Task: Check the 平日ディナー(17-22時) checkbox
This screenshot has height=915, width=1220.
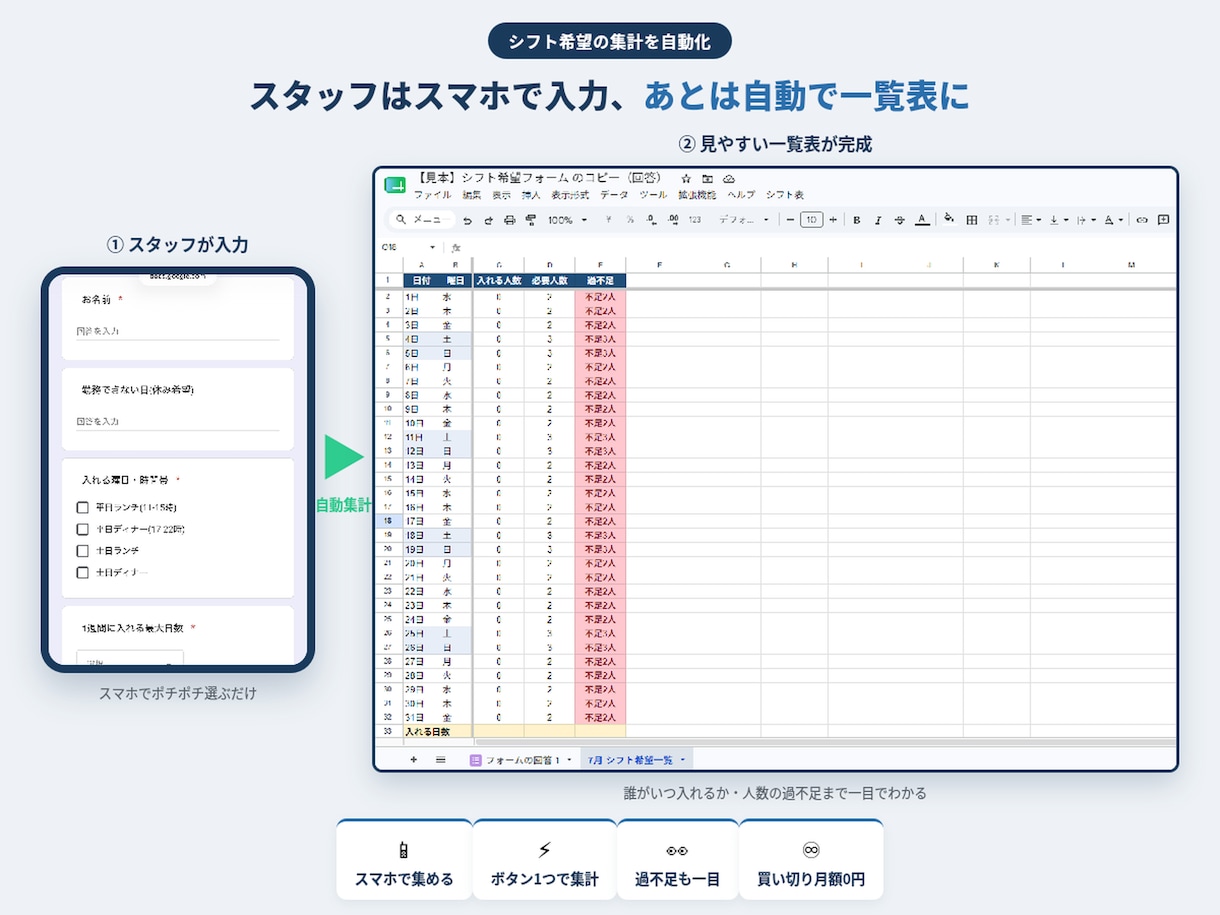Action: click(83, 529)
